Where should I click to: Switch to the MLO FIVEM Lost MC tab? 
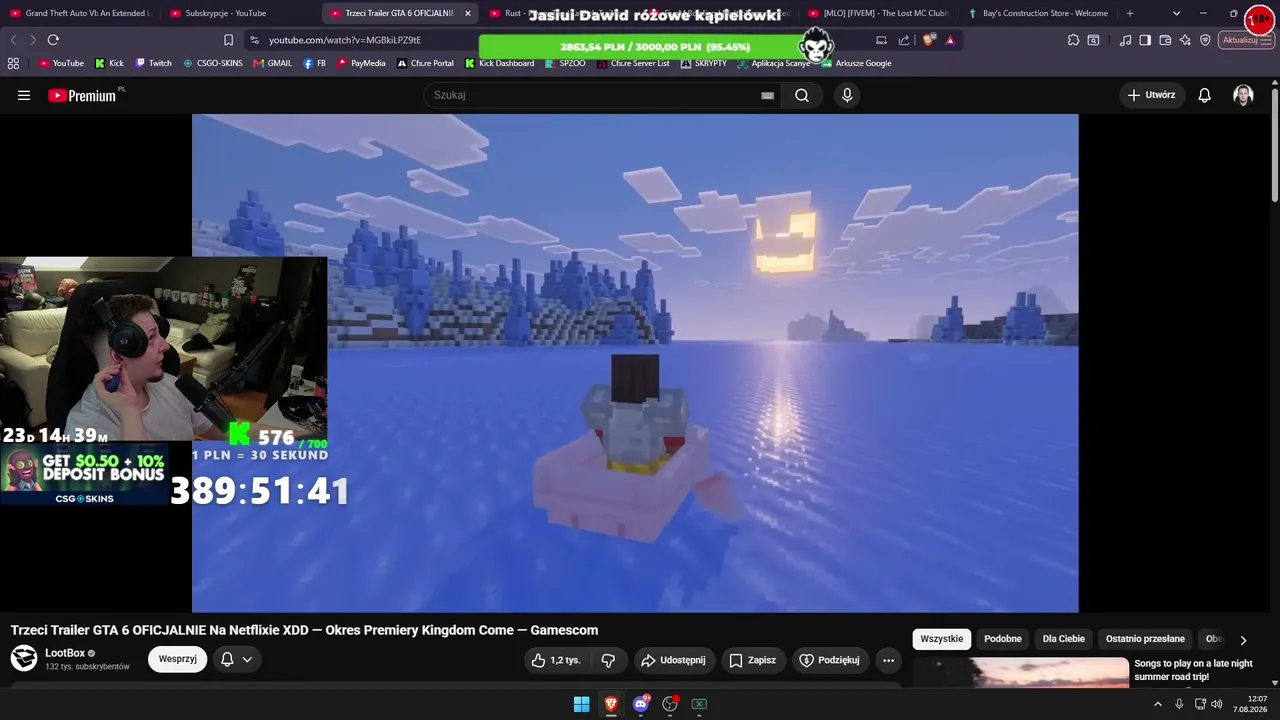tap(879, 13)
